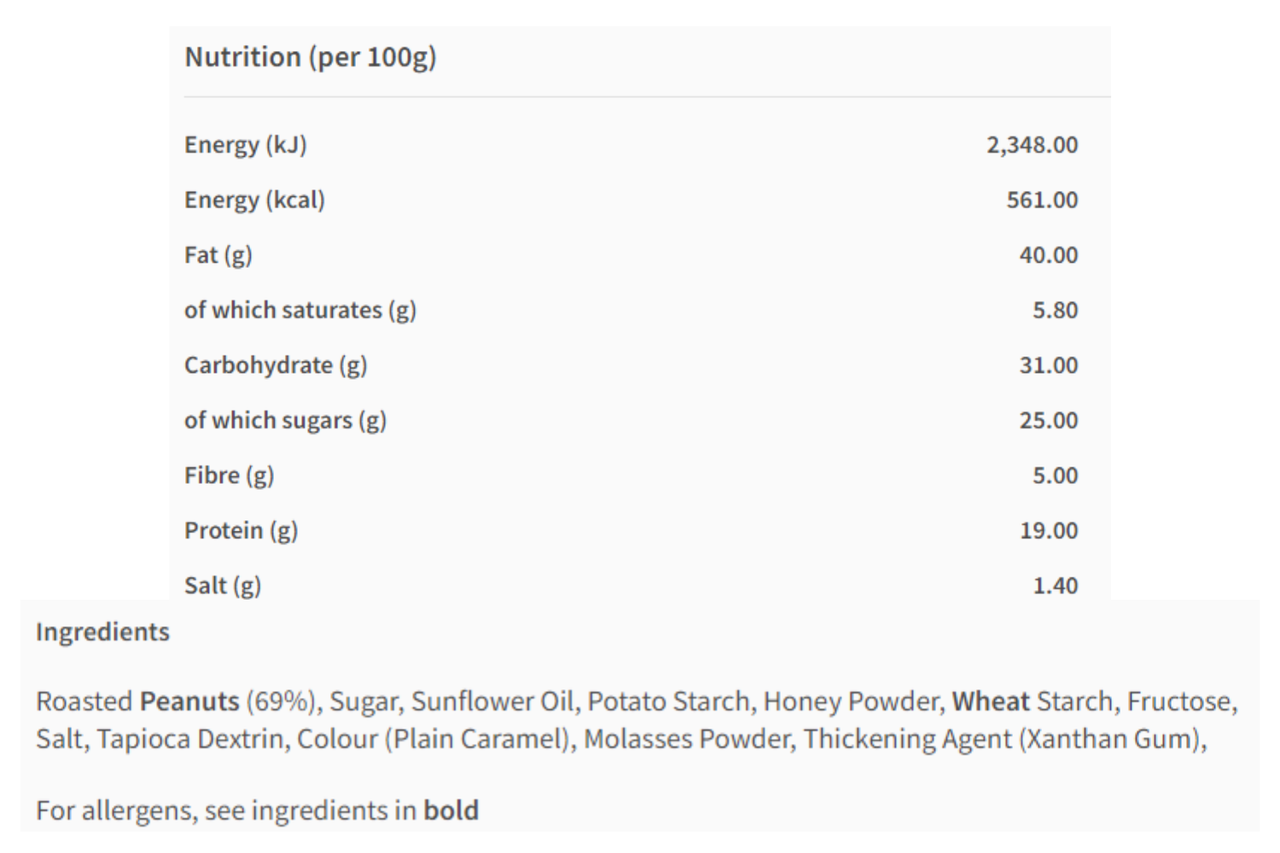1280x853 pixels.
Task: Click the bold Wheat allergen word
Action: (x=990, y=702)
